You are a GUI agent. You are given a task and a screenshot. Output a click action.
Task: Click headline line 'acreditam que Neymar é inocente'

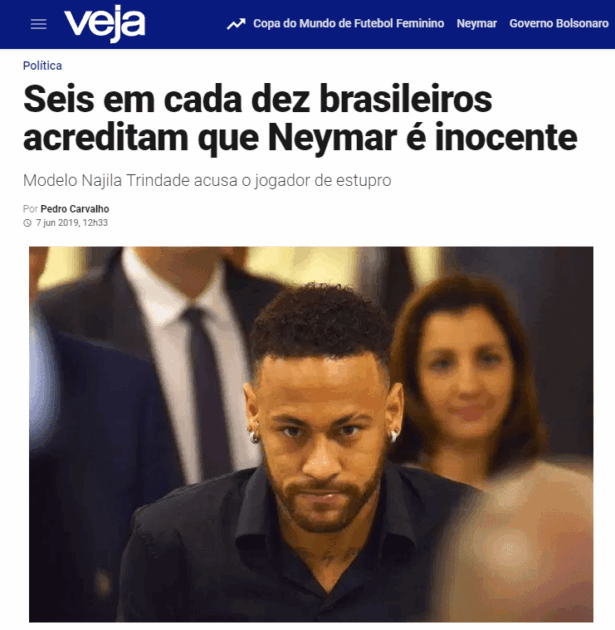coord(300,137)
